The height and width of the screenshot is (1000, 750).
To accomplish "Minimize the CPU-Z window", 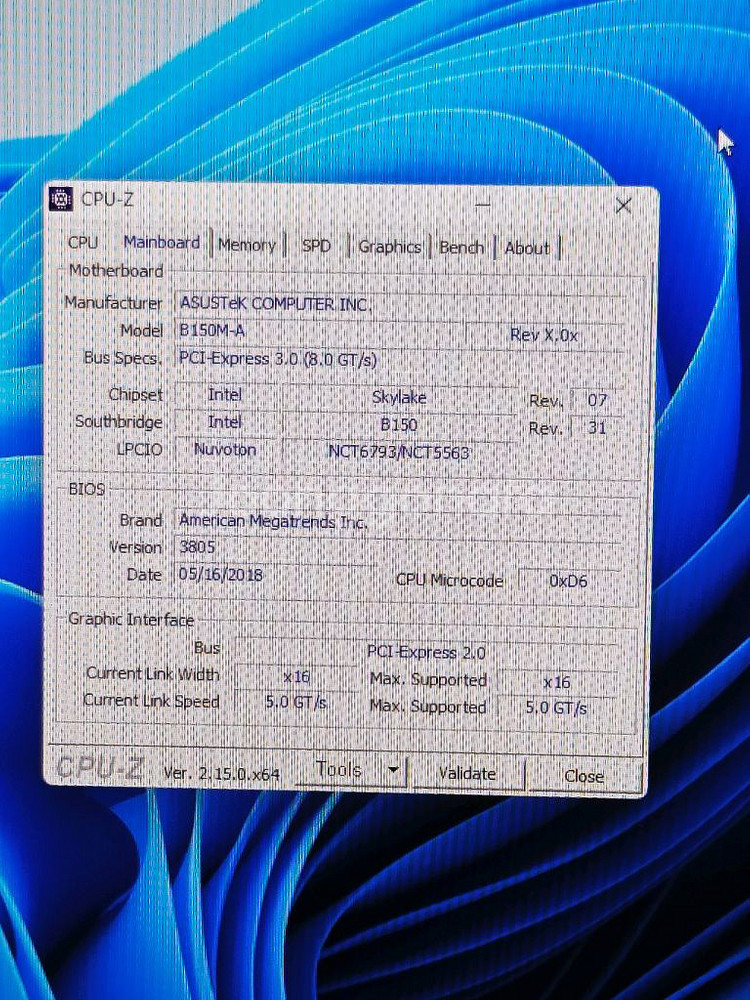I will tap(484, 203).
